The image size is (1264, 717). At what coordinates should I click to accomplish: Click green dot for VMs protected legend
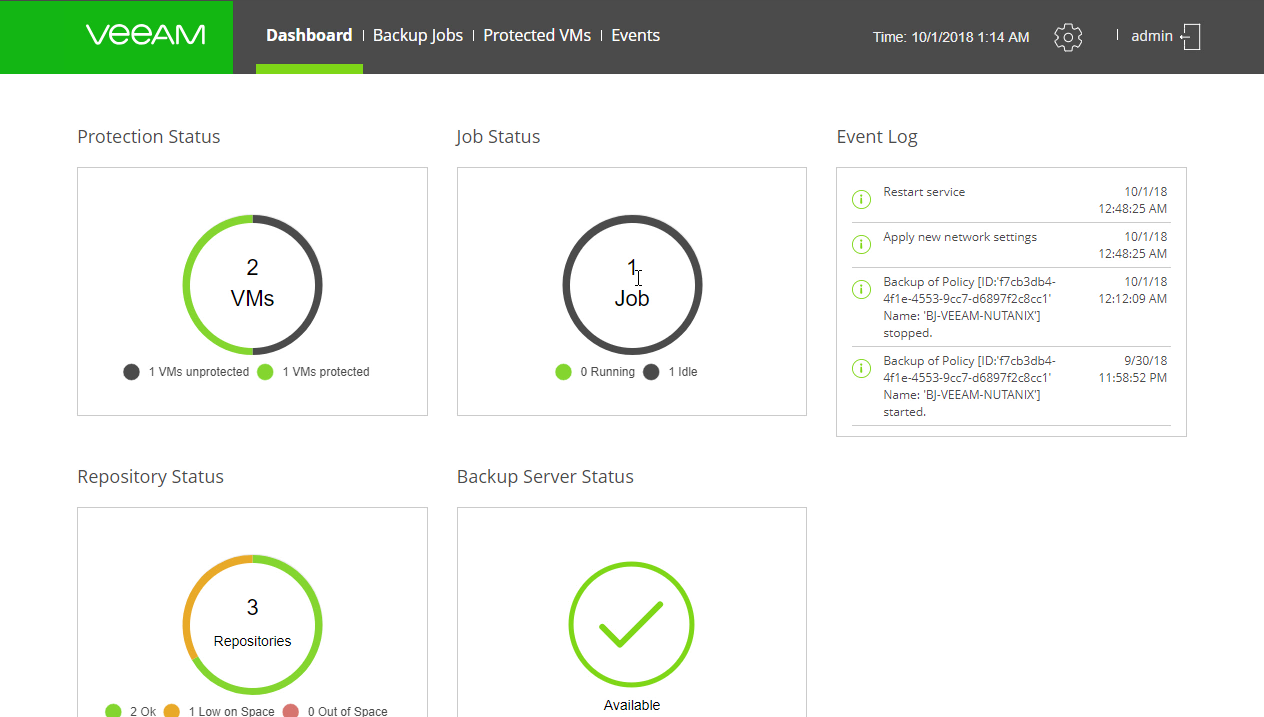pyautogui.click(x=265, y=372)
